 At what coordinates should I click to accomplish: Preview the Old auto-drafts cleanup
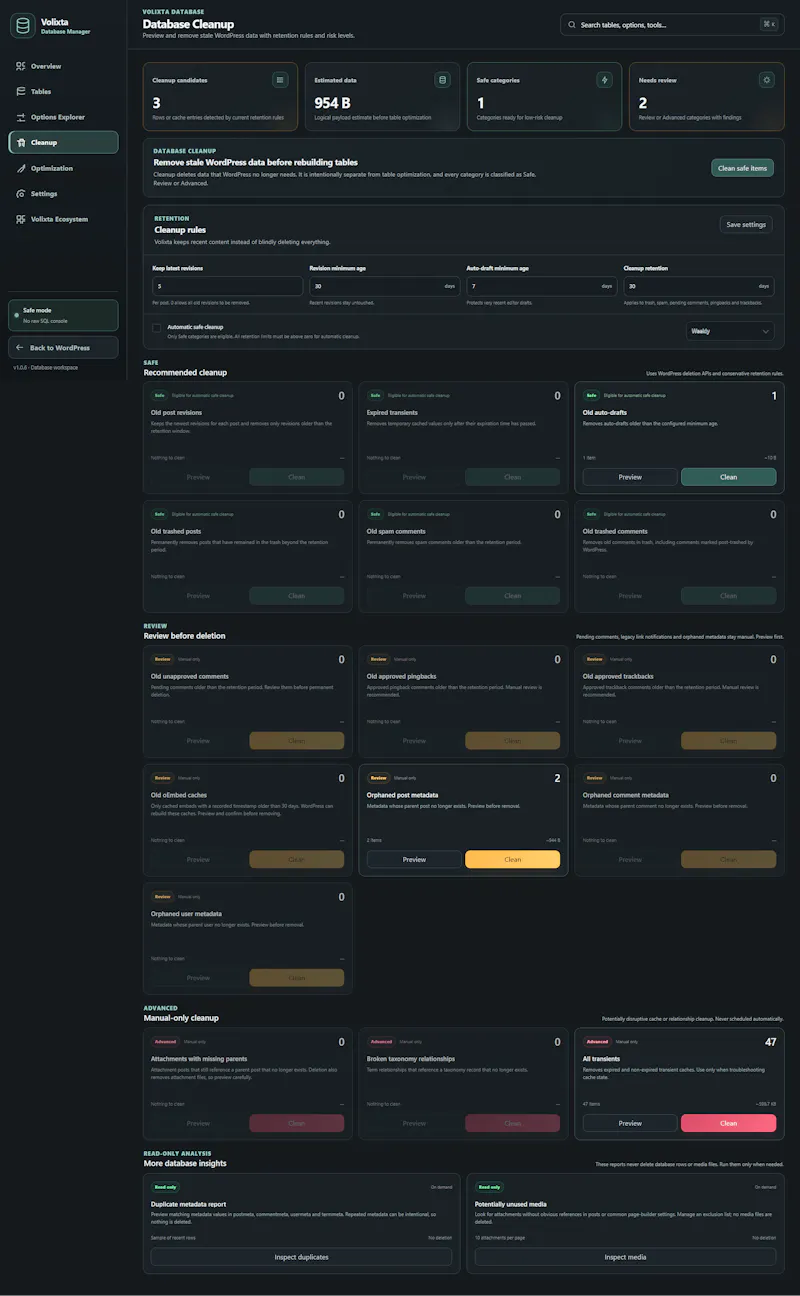(x=630, y=477)
